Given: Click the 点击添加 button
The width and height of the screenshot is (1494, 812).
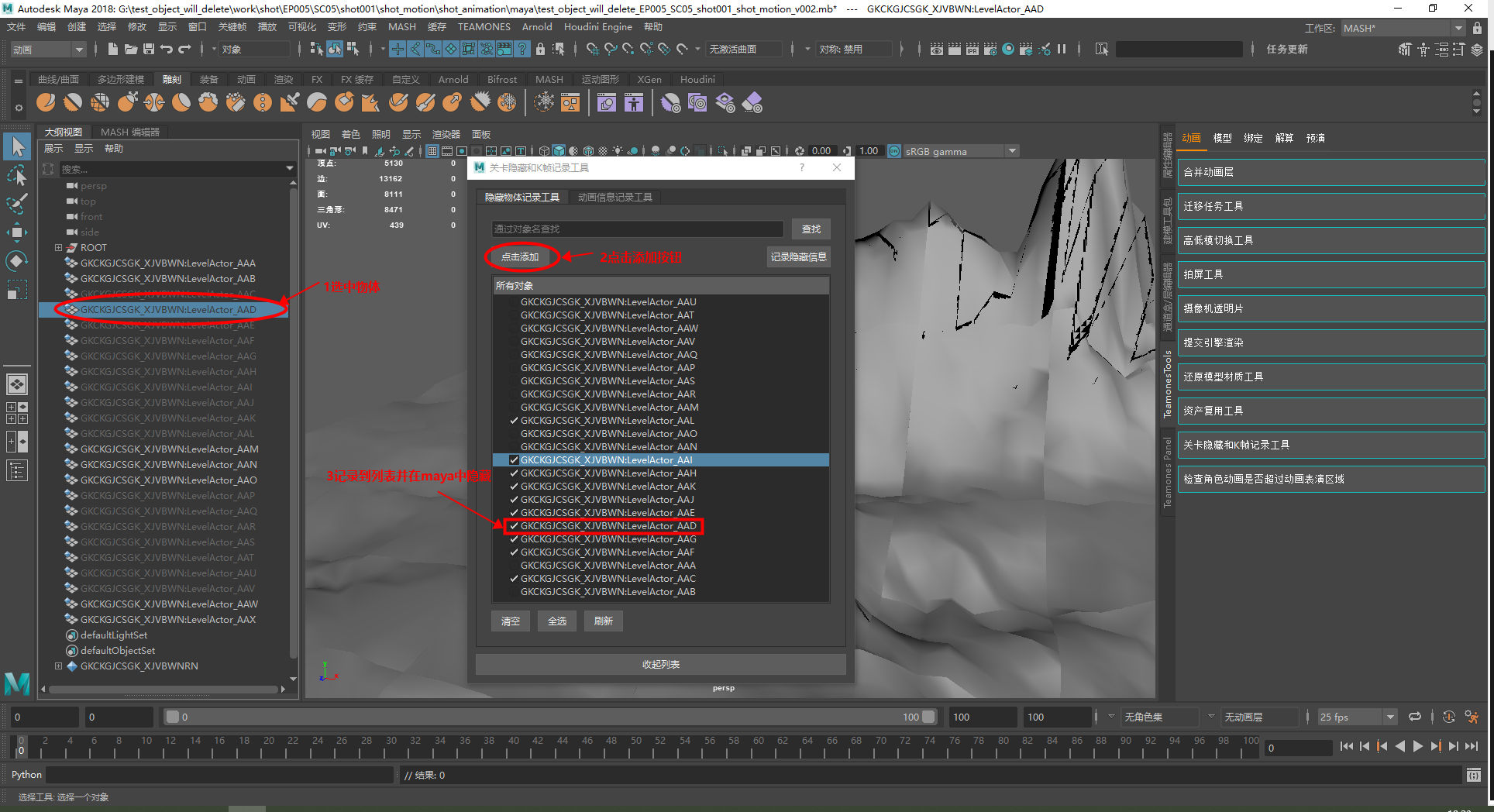Looking at the screenshot, I should 520,257.
